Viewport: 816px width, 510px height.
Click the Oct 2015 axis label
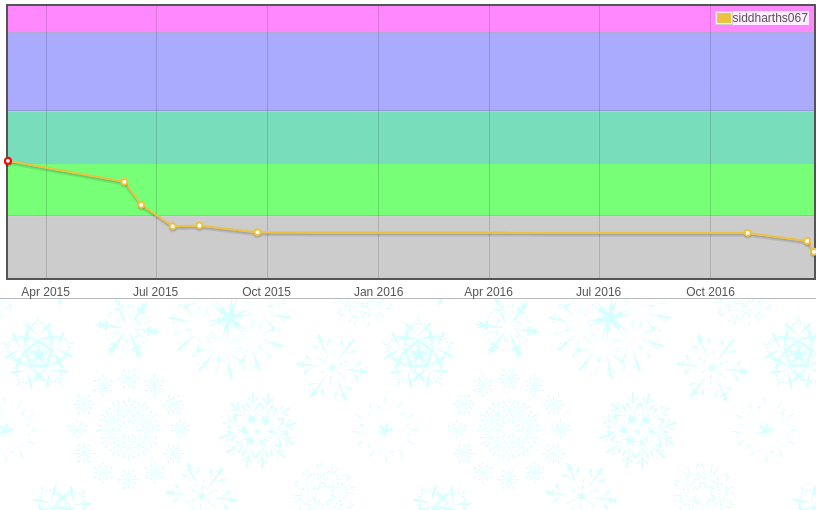click(266, 292)
